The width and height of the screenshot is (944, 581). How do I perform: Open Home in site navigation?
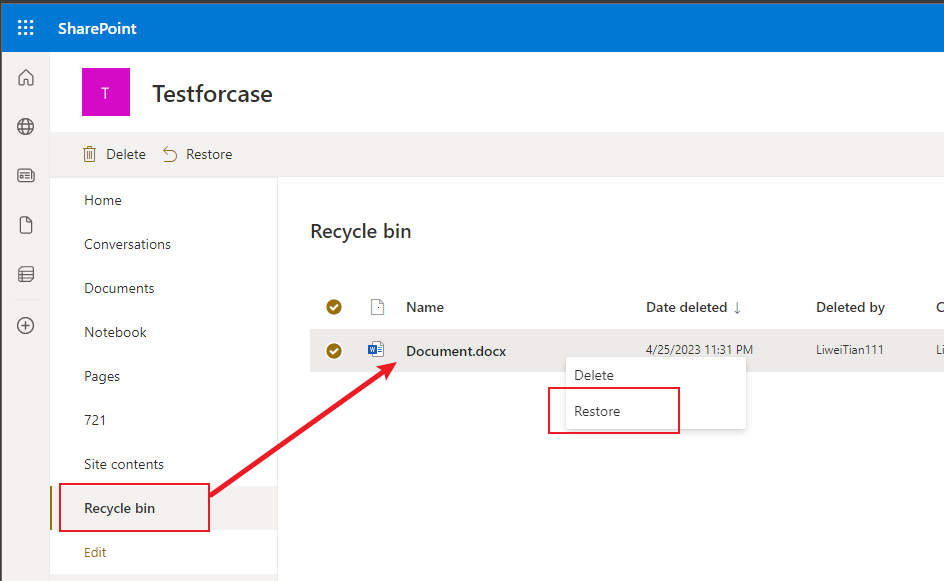[x=103, y=200]
